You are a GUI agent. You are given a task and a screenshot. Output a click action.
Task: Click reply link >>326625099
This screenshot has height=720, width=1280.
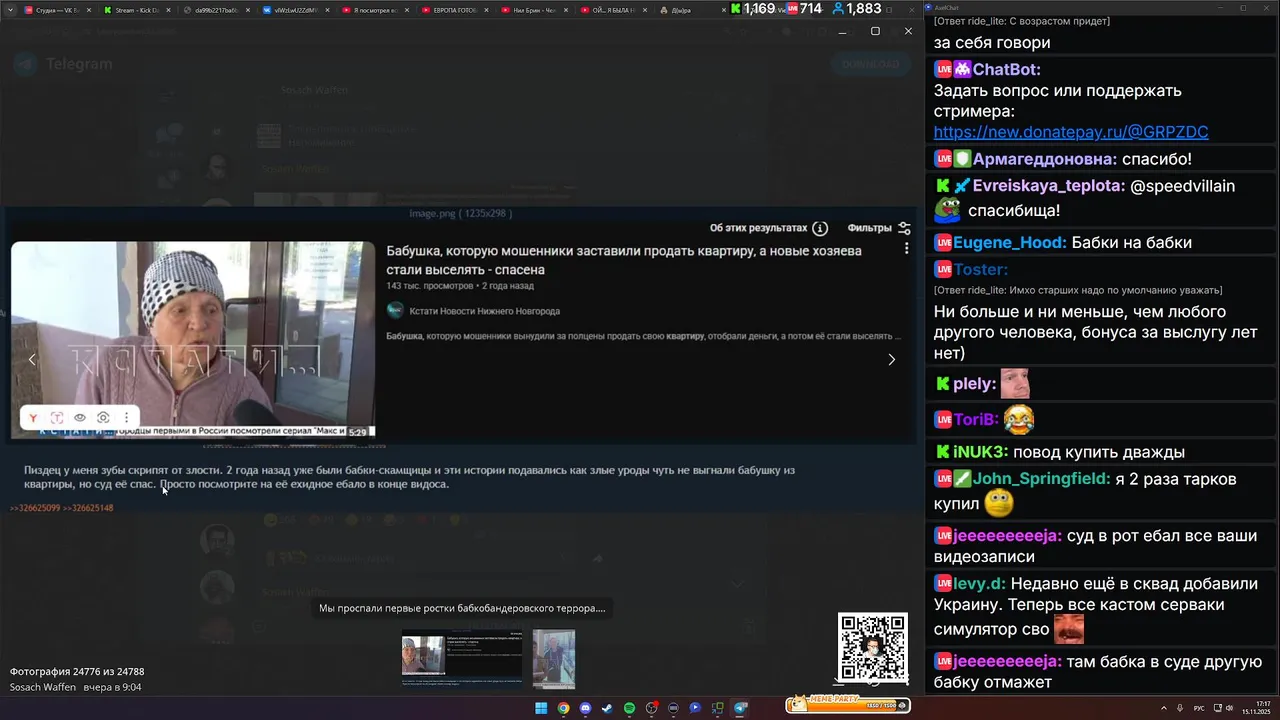click(35, 508)
